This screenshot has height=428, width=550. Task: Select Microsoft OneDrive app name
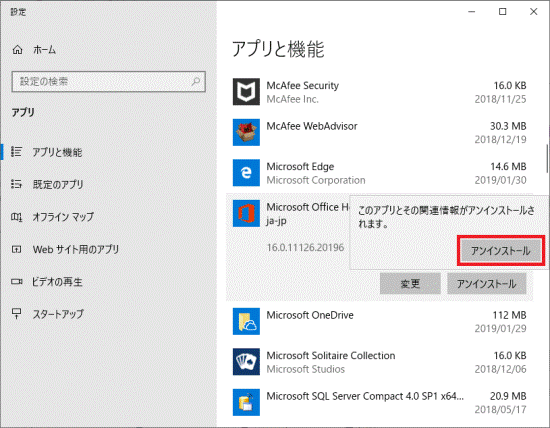(x=310, y=315)
